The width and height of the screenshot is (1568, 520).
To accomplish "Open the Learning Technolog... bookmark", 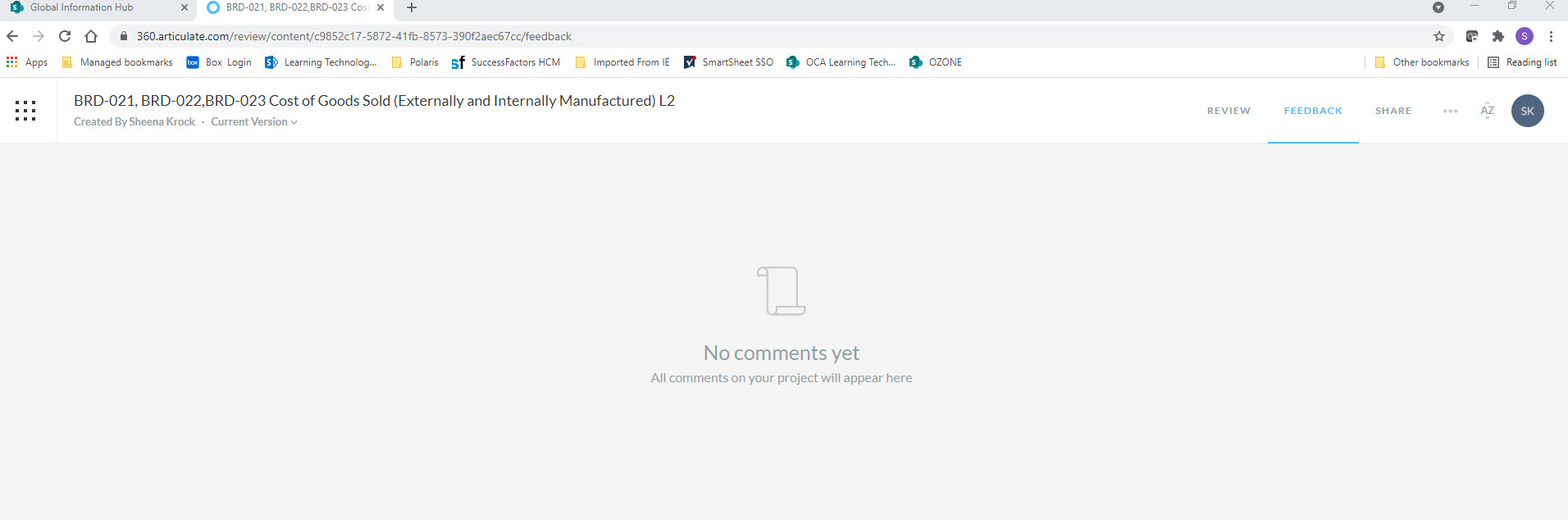I will [321, 62].
